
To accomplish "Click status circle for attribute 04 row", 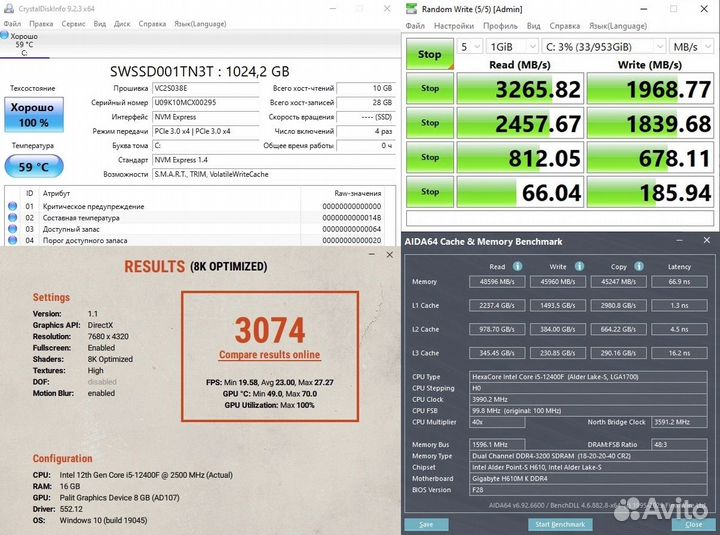I will click(x=12, y=240).
